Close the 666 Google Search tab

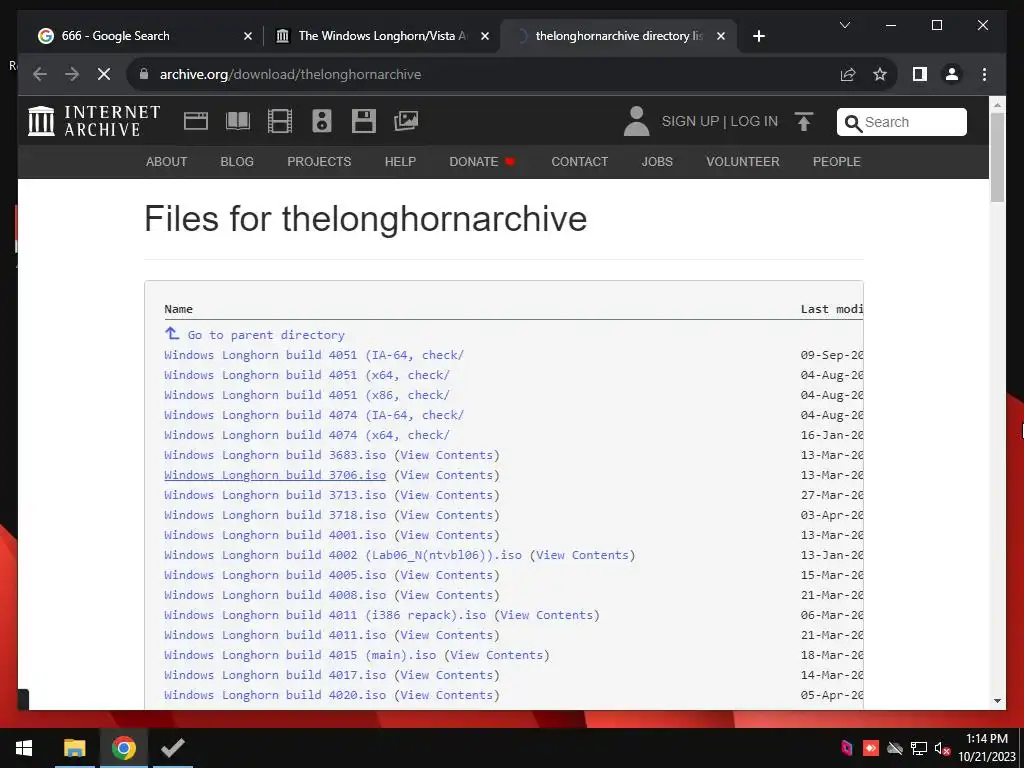[248, 37]
